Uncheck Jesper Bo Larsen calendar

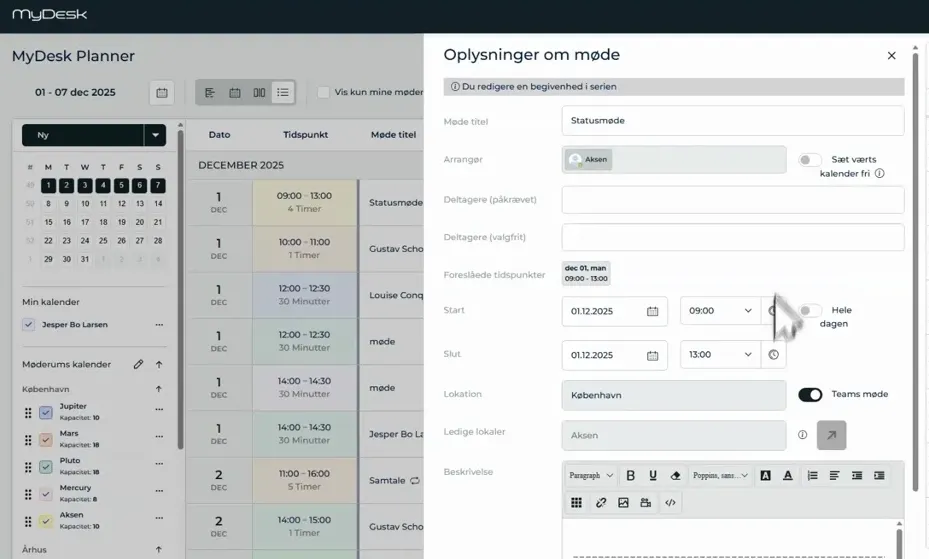point(28,325)
